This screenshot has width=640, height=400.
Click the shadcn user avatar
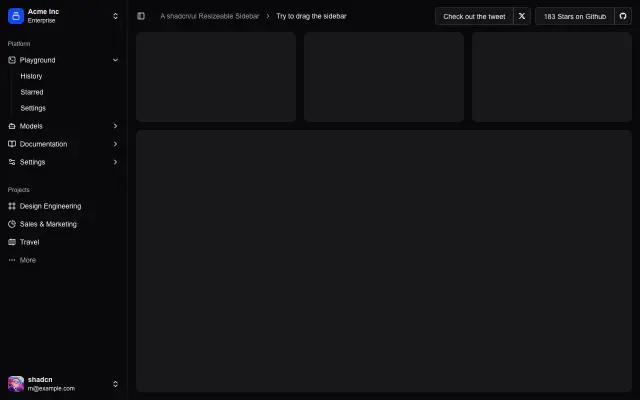click(x=16, y=384)
